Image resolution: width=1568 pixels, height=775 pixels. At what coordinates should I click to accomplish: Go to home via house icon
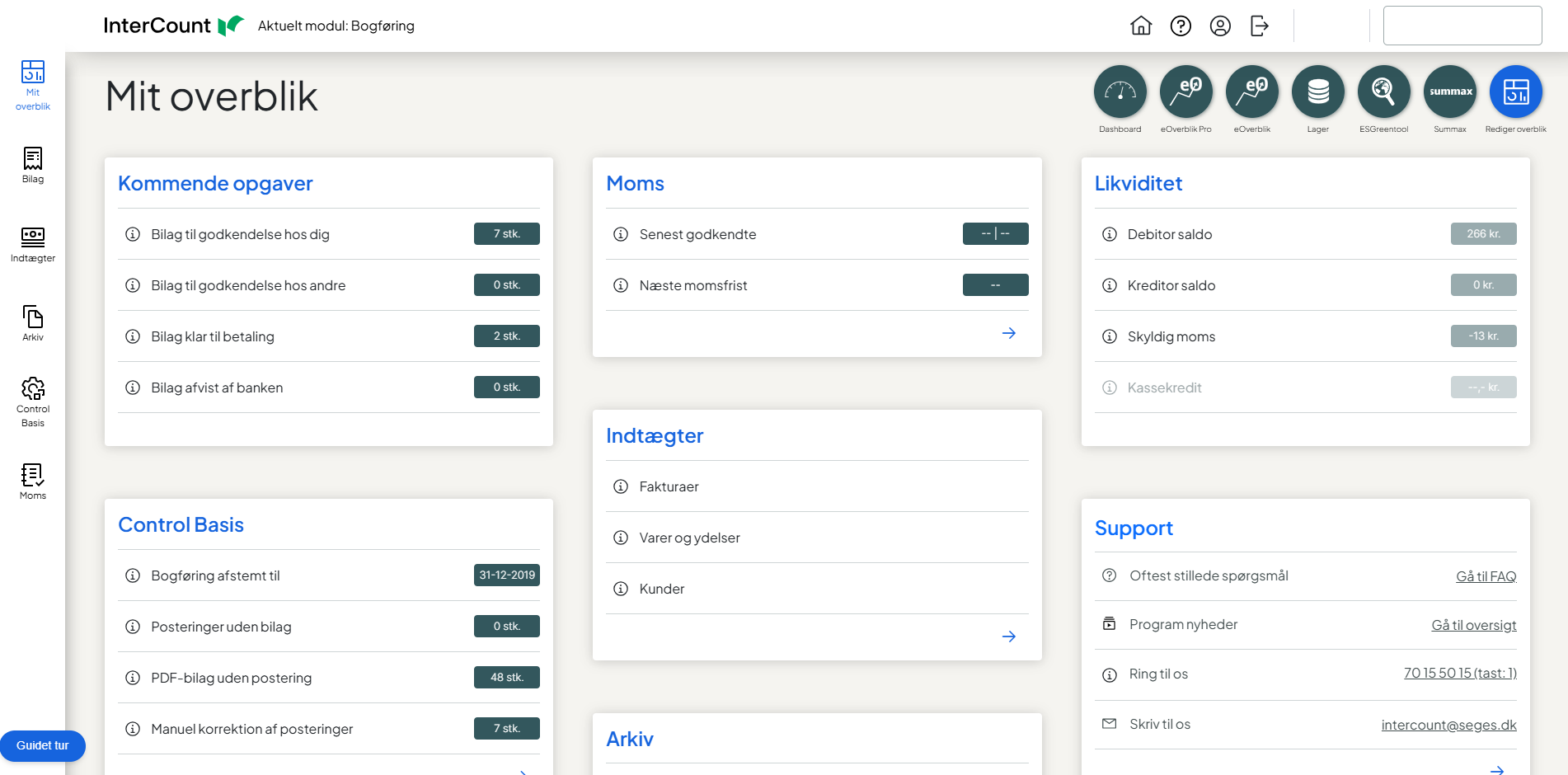[1141, 26]
